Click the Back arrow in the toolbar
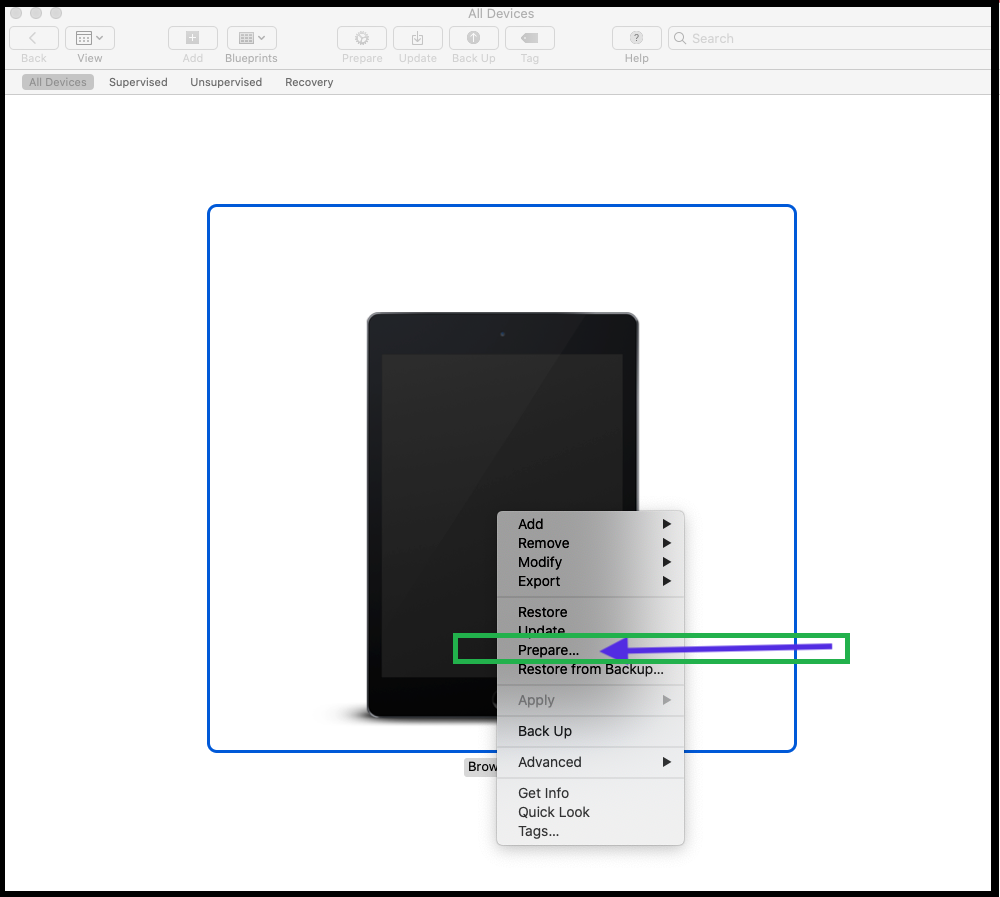The image size is (1000, 897). point(33,38)
